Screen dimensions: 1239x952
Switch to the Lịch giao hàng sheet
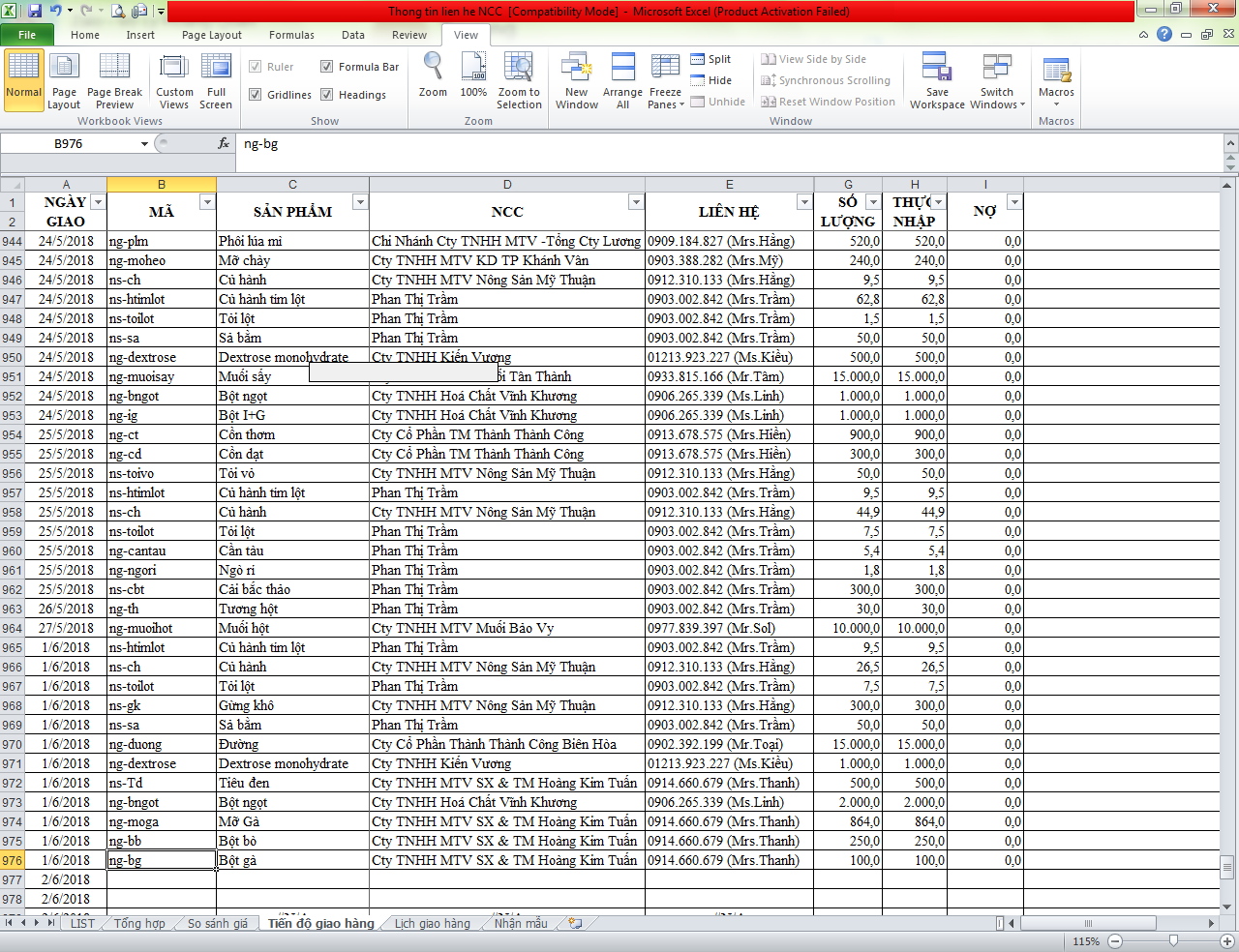click(432, 924)
